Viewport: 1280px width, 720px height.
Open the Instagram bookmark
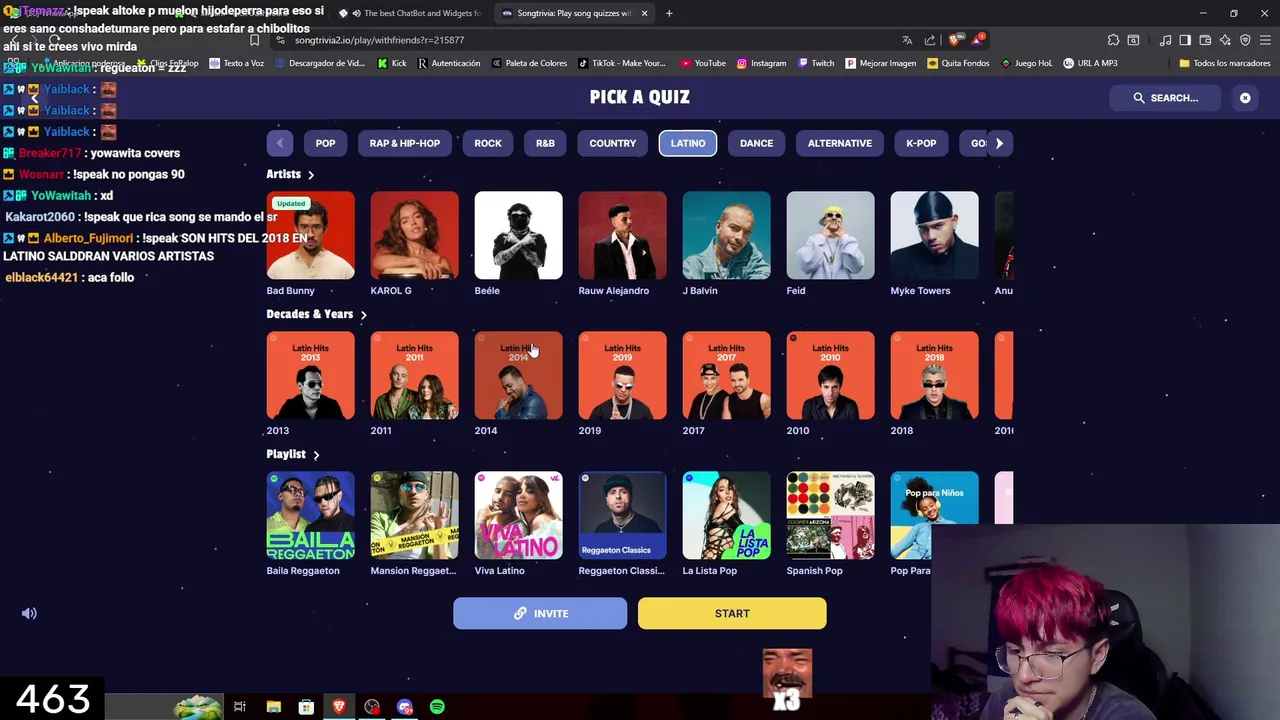pyautogui.click(x=761, y=63)
